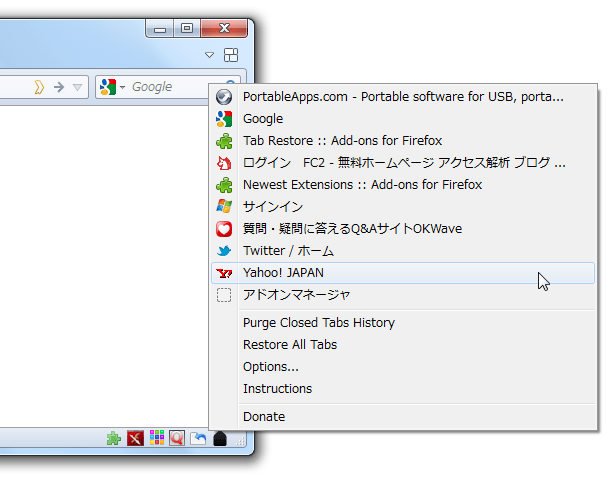Click the Yahoo! JAPAN red favicon
The width and height of the screenshot is (610, 477).
tap(224, 273)
